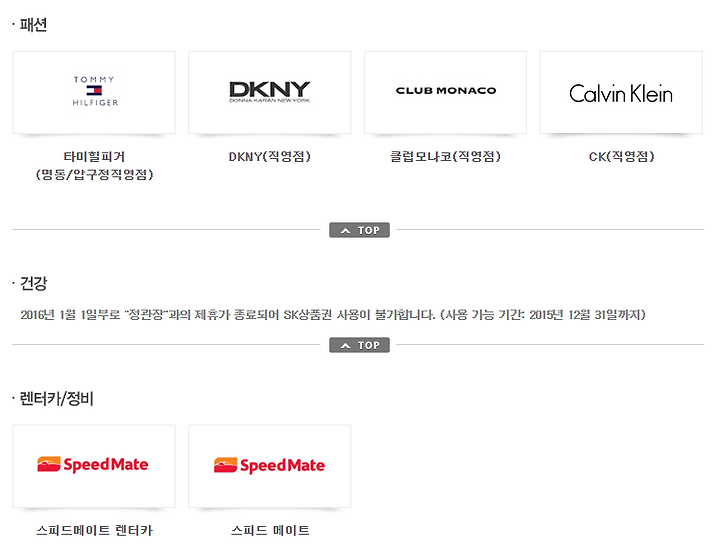Click the 정관장 partnership ended notice text

(x=333, y=315)
